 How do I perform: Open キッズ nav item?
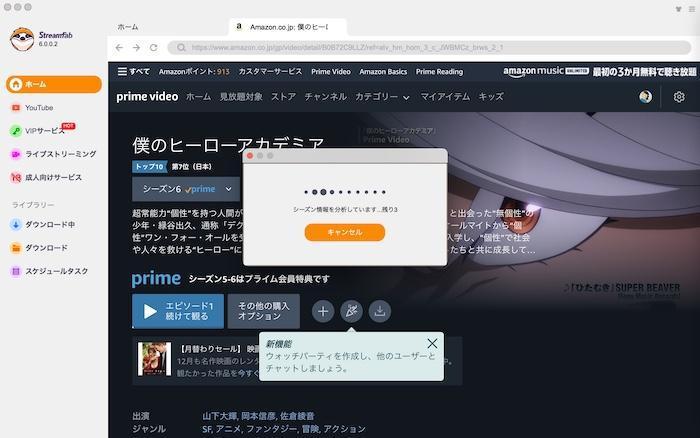tap(491, 97)
